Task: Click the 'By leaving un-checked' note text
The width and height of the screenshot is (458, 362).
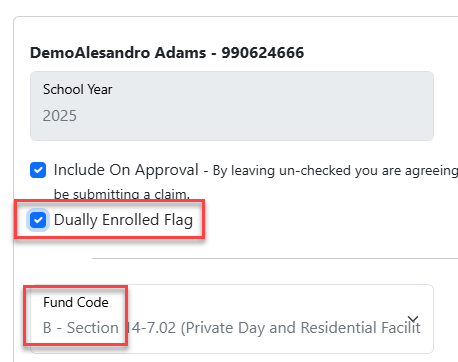Action: 335,171
